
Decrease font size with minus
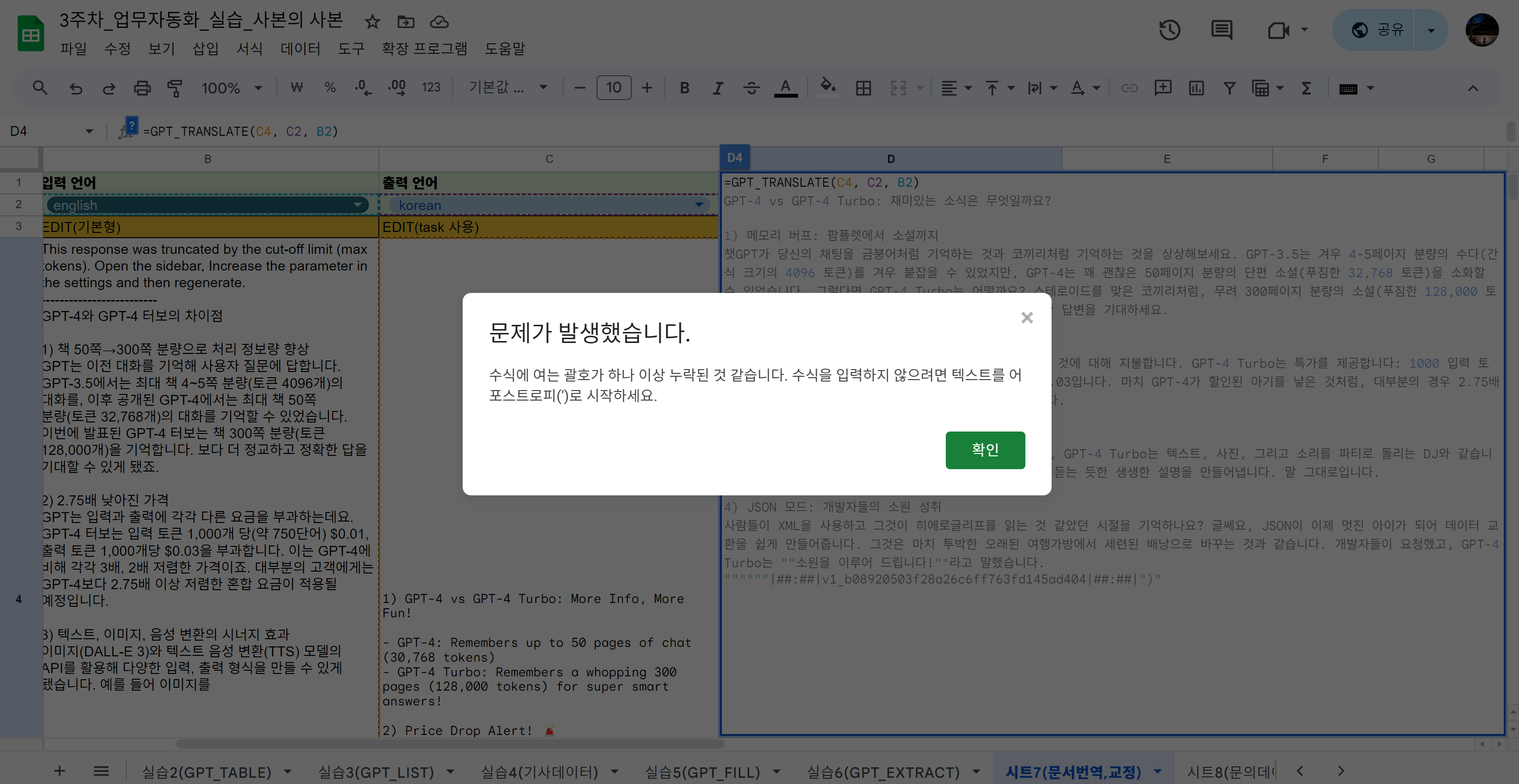(580, 89)
